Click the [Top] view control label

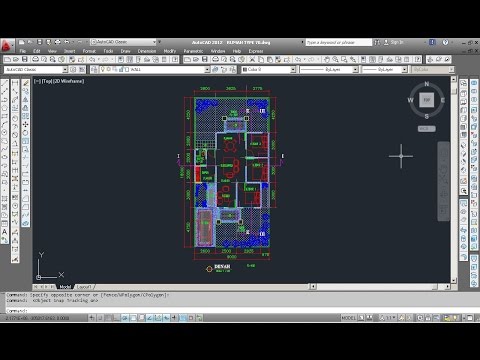click(x=47, y=81)
